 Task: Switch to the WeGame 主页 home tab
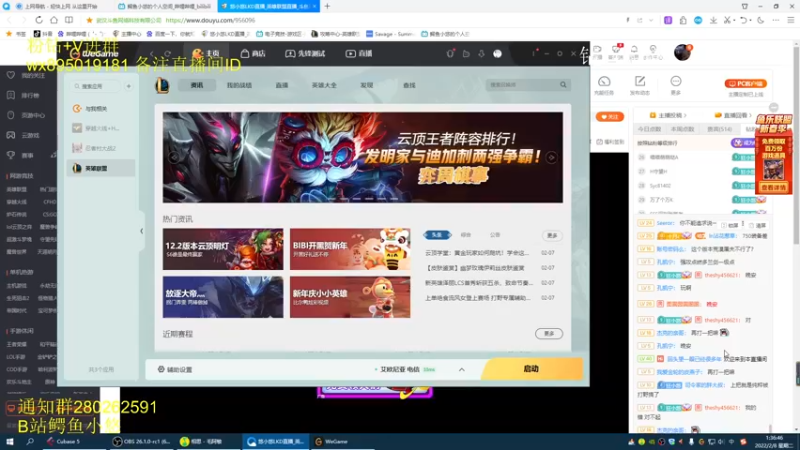[x=206, y=53]
